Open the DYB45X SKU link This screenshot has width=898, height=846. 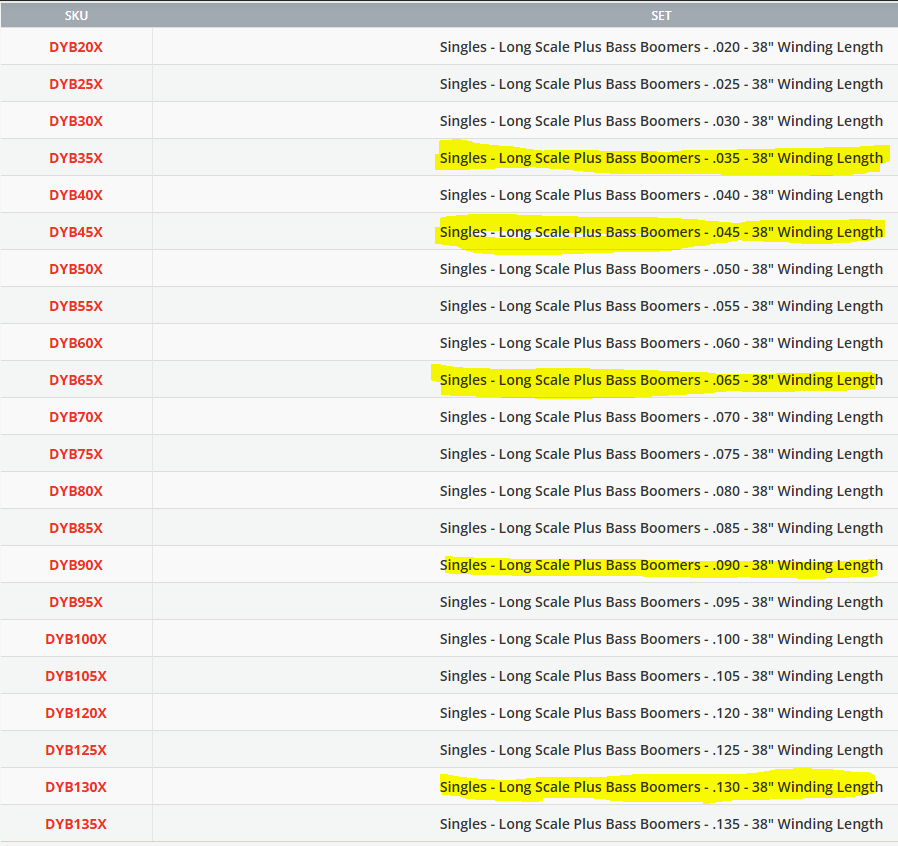(76, 232)
